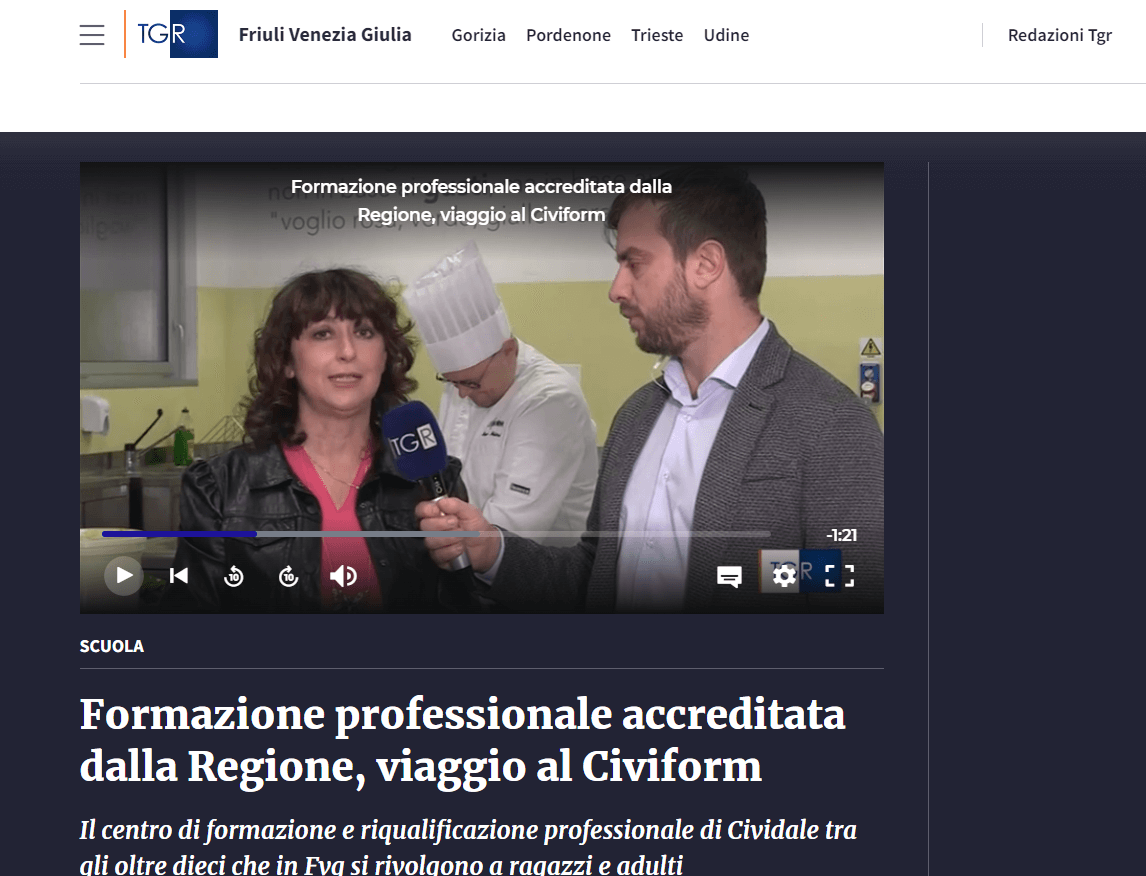Toggle video subtitles captions
Image resolution: width=1146 pixels, height=876 pixels.
click(729, 576)
